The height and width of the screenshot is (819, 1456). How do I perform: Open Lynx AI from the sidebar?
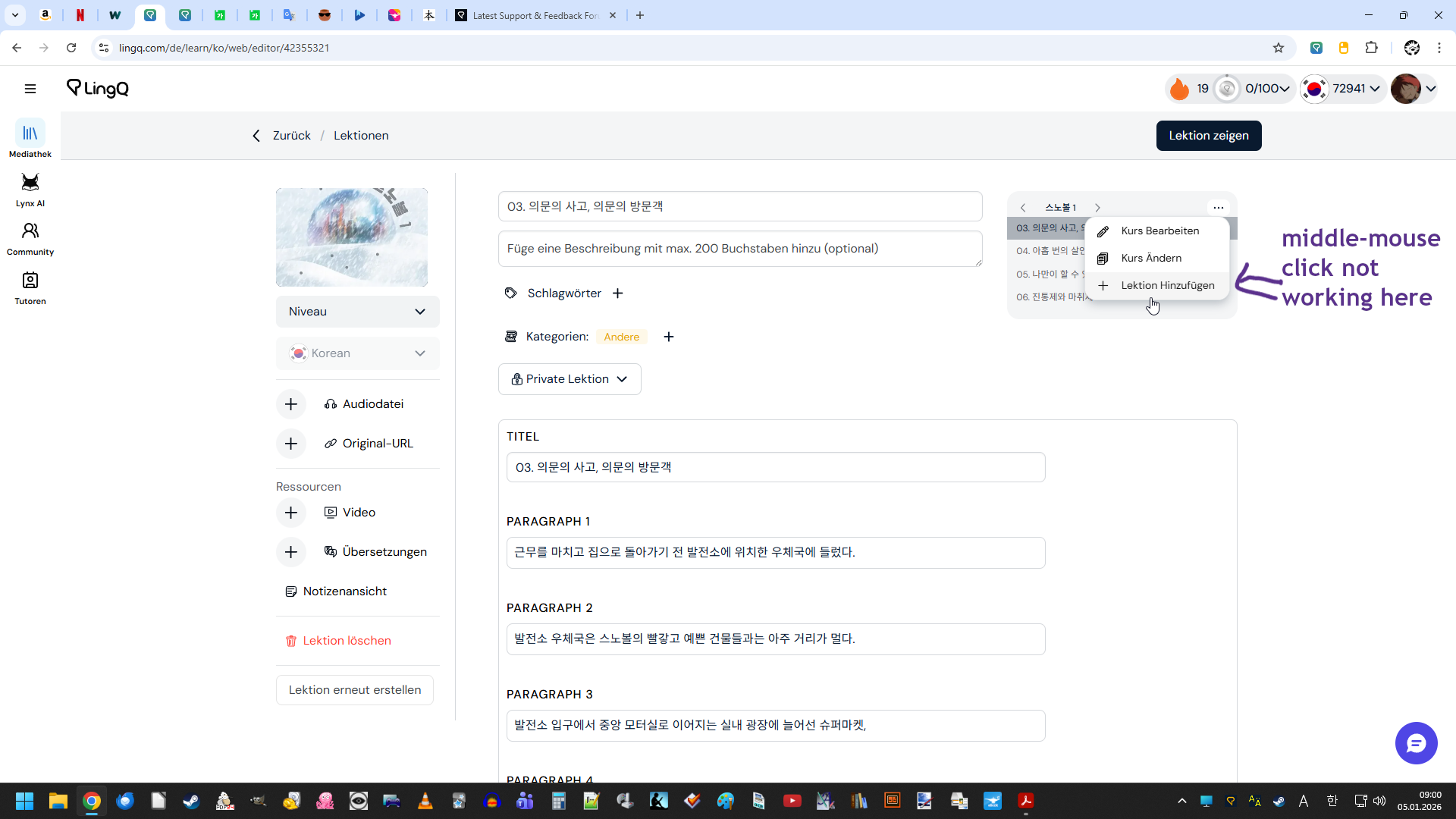(30, 184)
